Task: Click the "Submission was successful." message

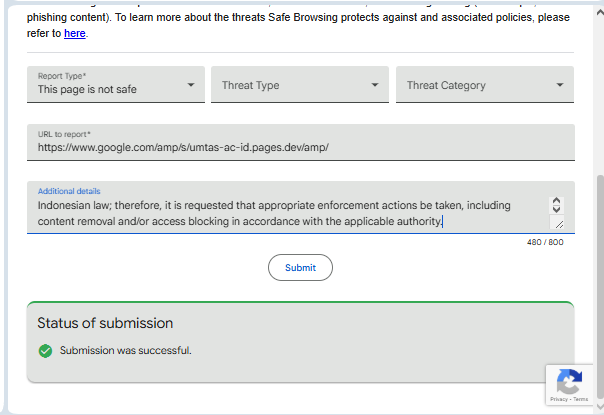Action: pyautogui.click(x=125, y=351)
